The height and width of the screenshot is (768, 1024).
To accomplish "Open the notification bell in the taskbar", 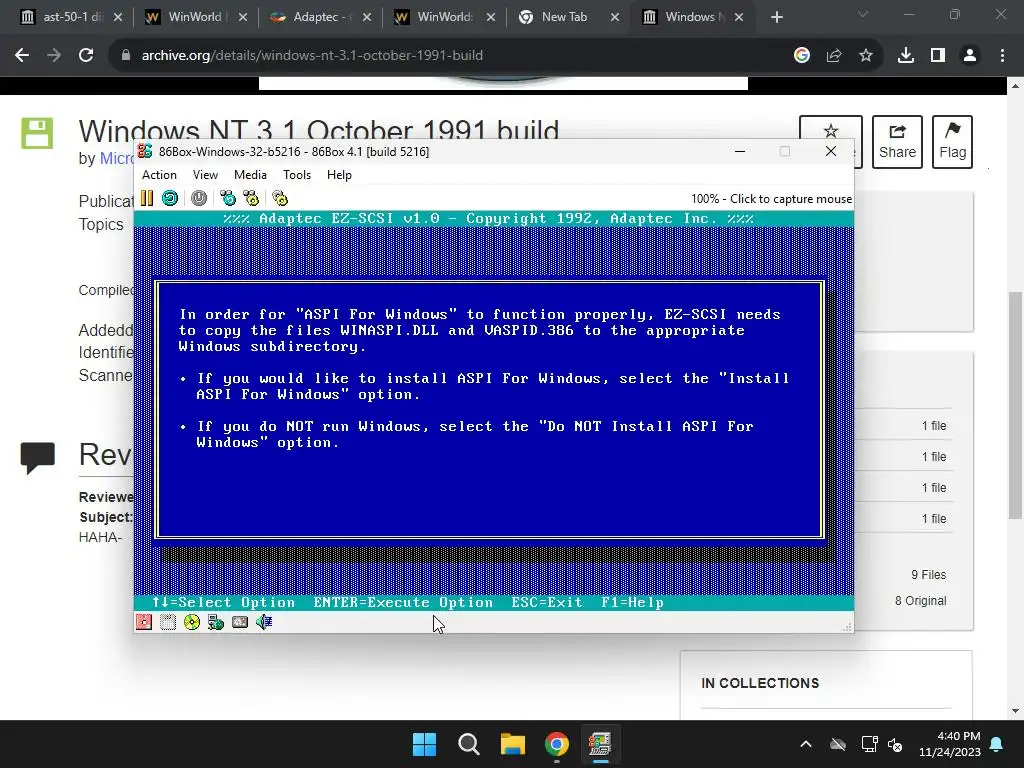I will (x=997, y=744).
